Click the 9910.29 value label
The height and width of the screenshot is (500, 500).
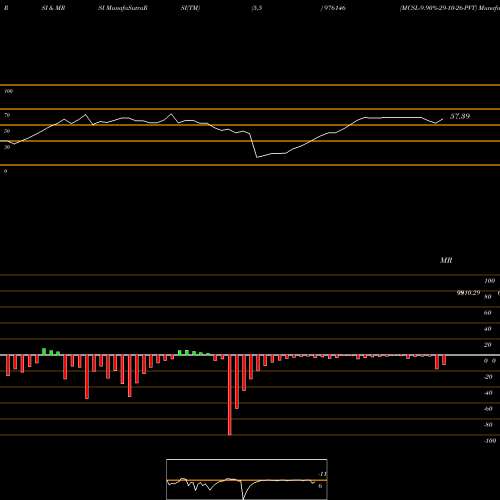pos(468,293)
